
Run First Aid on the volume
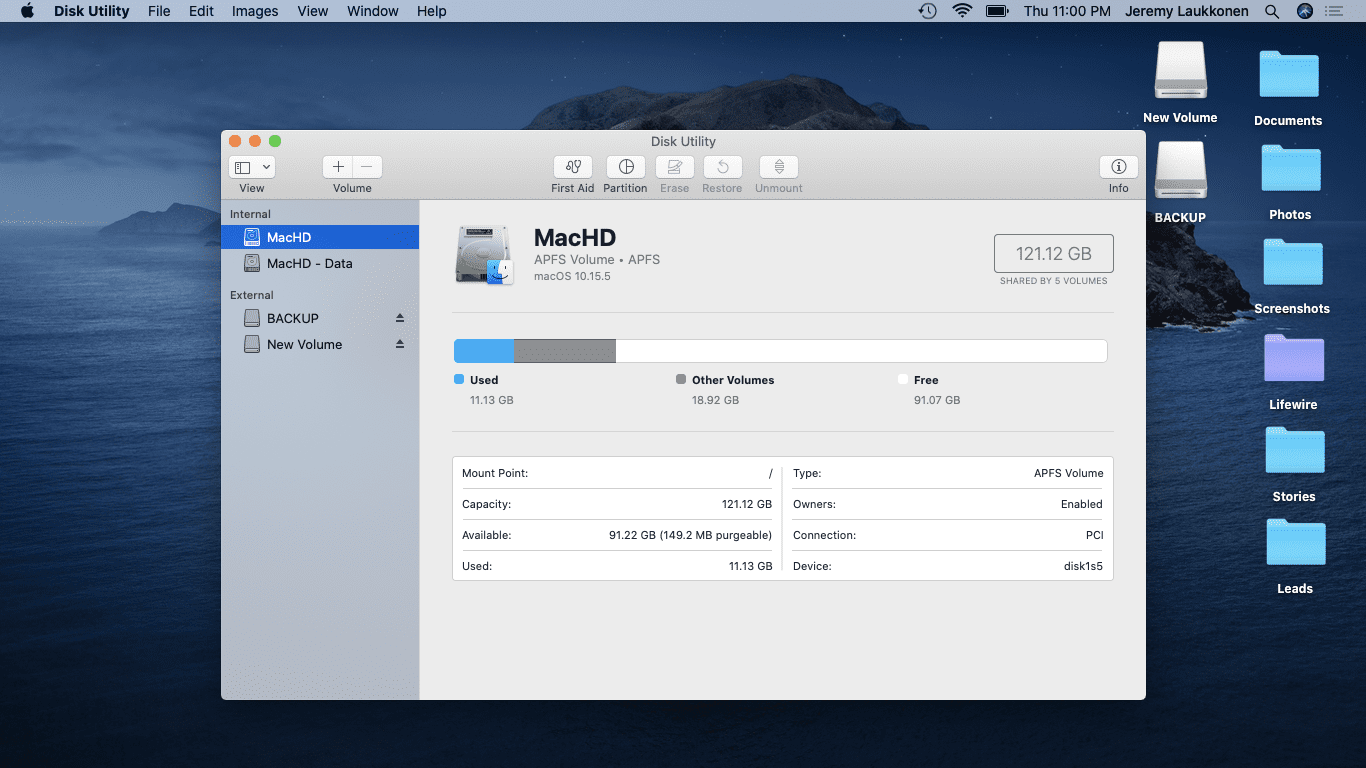point(573,167)
